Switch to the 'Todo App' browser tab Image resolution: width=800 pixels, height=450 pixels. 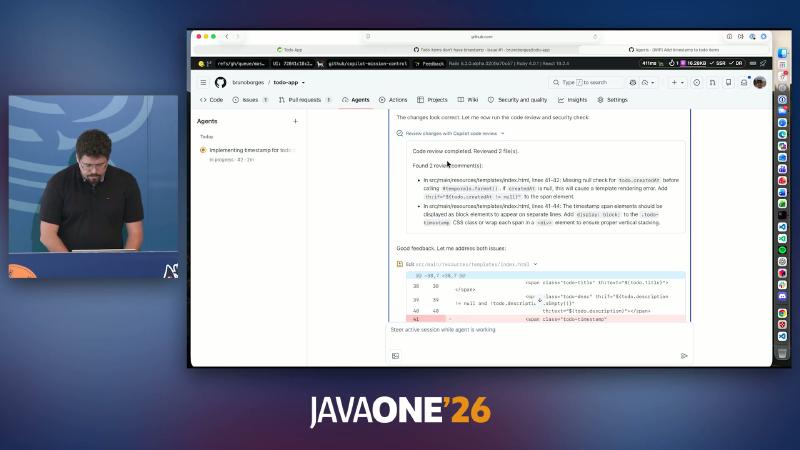[289, 50]
